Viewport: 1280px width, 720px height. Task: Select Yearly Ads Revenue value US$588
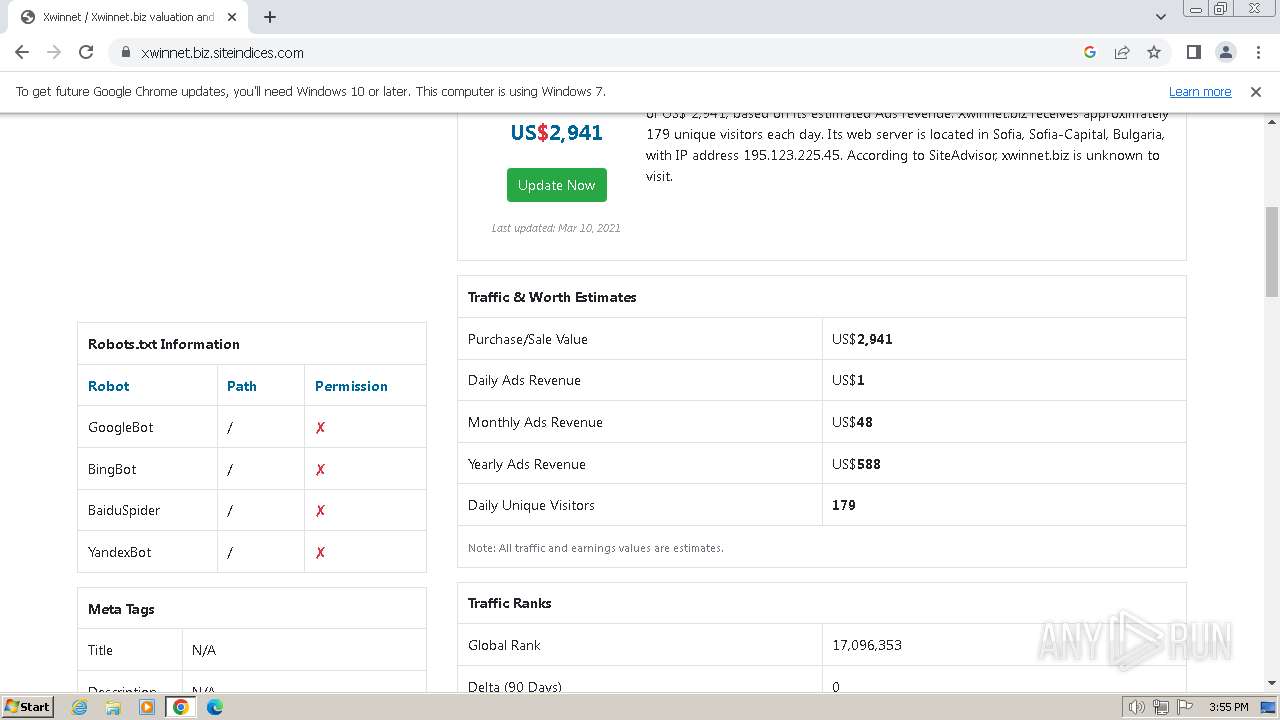click(x=856, y=464)
